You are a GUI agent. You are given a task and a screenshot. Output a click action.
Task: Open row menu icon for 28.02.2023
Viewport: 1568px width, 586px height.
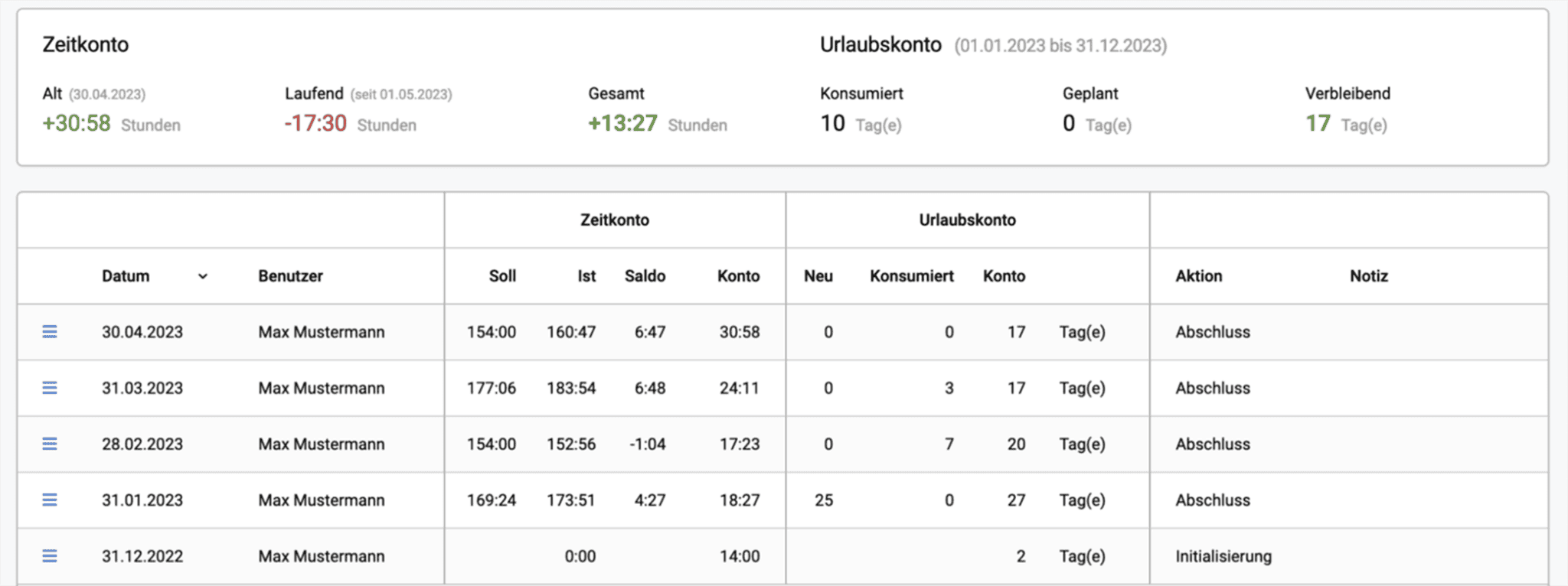(x=50, y=444)
